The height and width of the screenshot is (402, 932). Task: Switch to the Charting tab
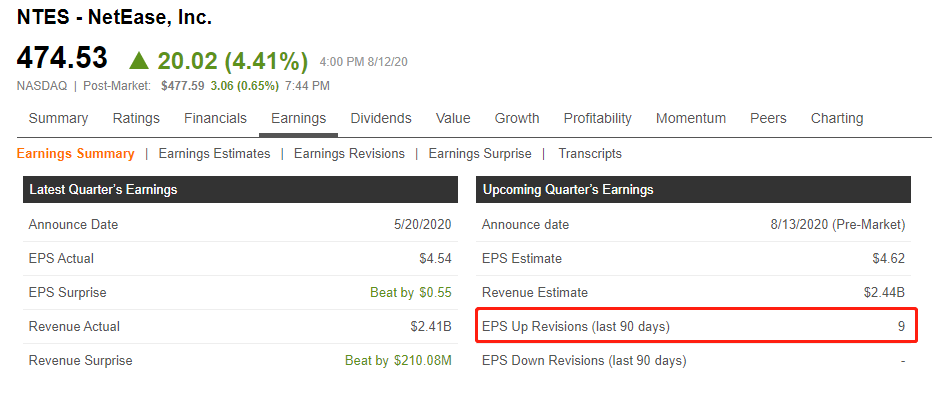837,118
